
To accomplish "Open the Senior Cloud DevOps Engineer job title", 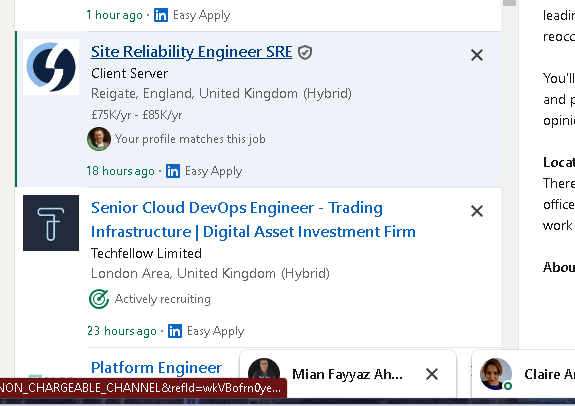I will [x=253, y=220].
